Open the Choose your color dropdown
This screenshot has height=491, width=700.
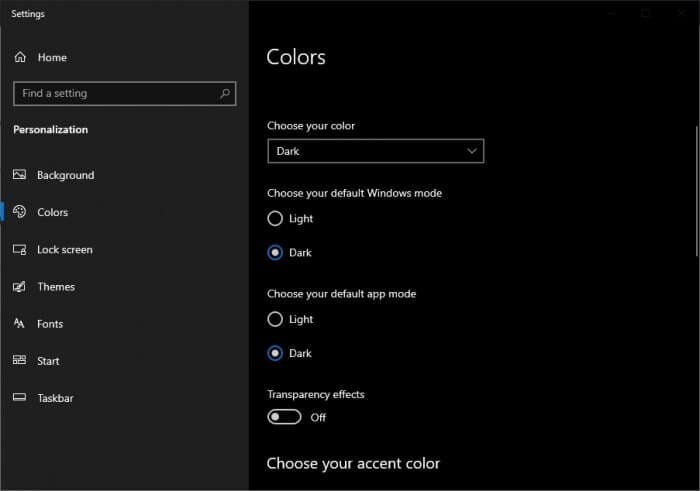click(375, 151)
